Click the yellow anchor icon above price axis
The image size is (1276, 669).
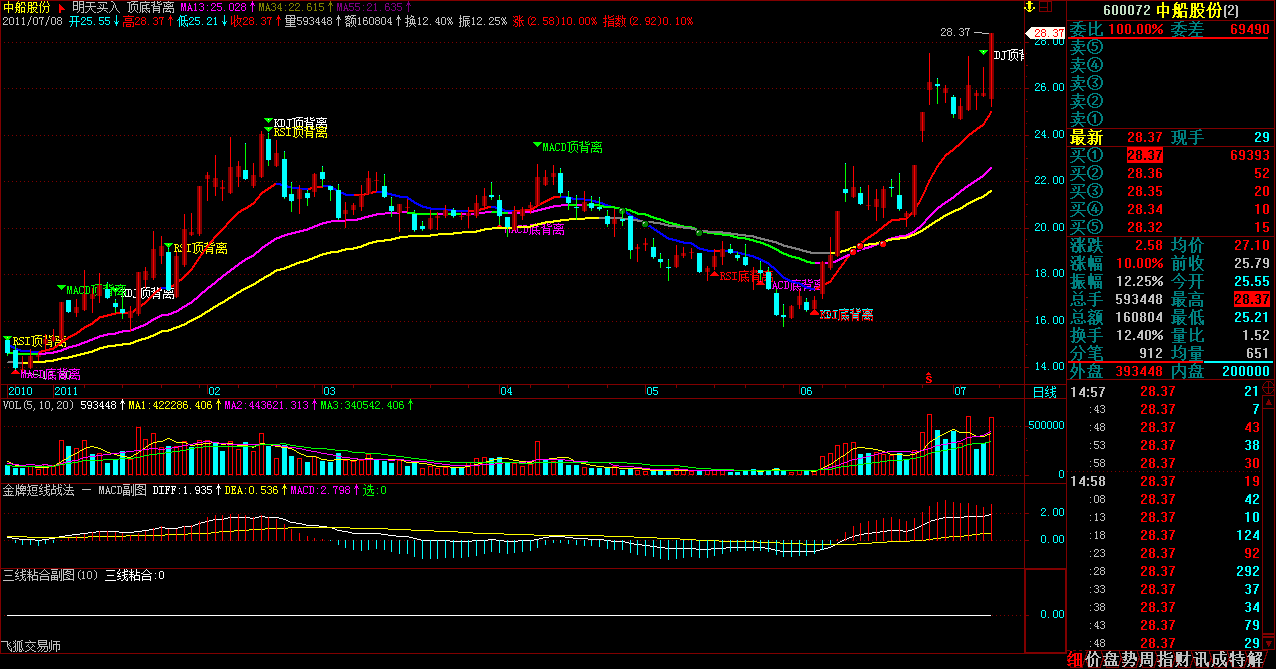point(1030,7)
